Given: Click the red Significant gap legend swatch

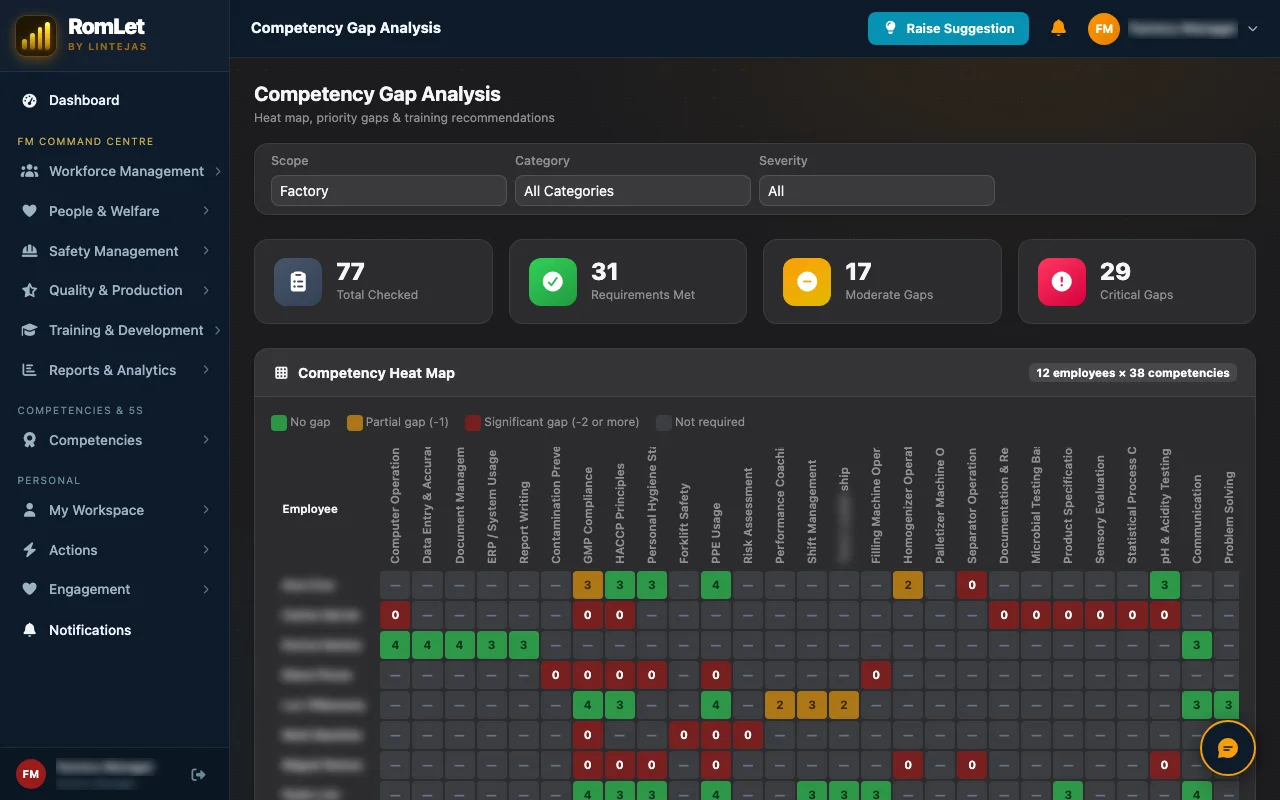Looking at the screenshot, I should pos(473,422).
